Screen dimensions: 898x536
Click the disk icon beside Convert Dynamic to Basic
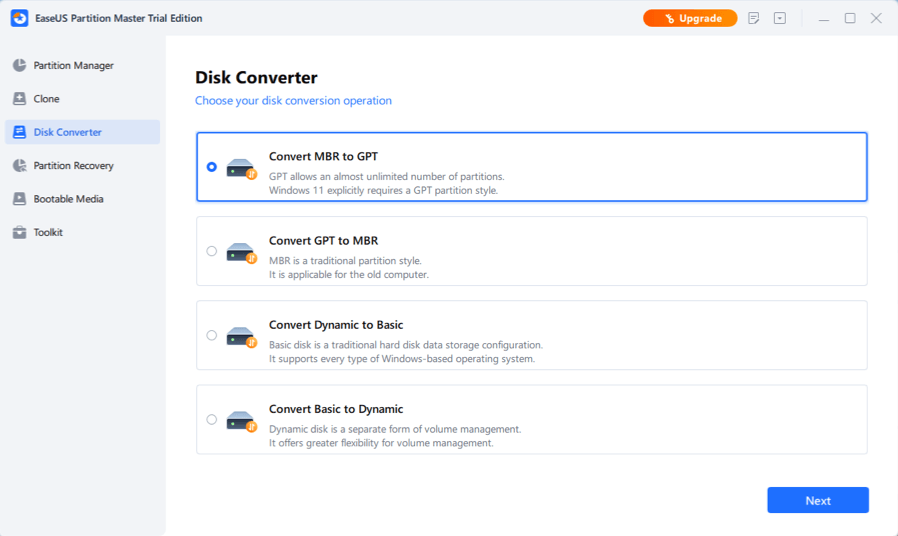coord(241,336)
